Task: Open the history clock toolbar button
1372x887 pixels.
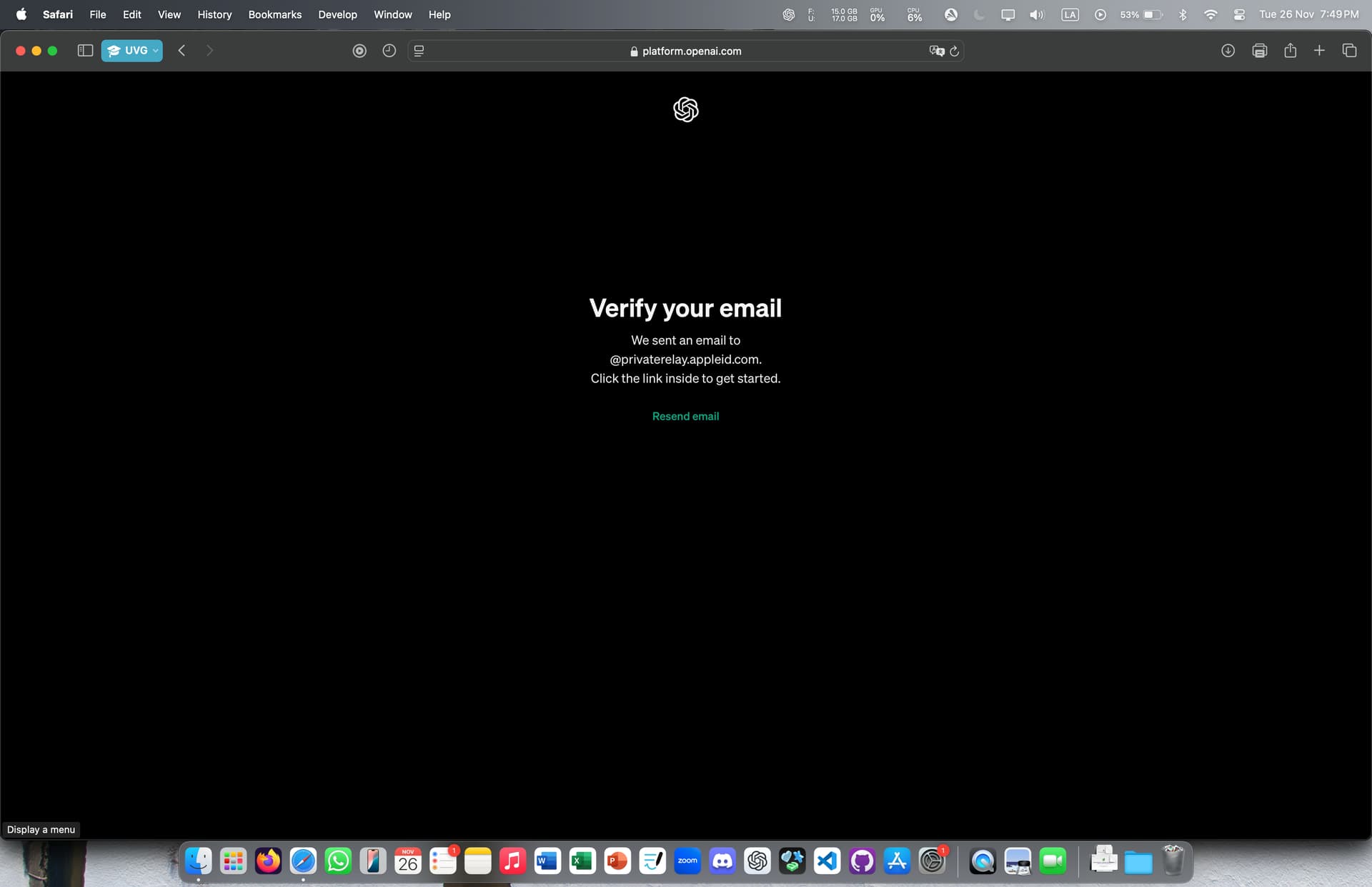Action: [389, 51]
